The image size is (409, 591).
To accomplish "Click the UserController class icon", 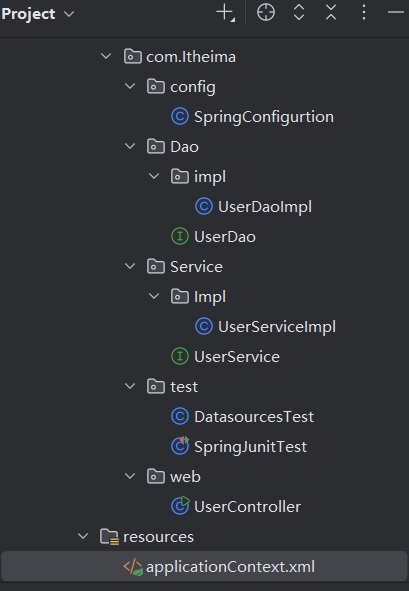I will pyautogui.click(x=180, y=506).
